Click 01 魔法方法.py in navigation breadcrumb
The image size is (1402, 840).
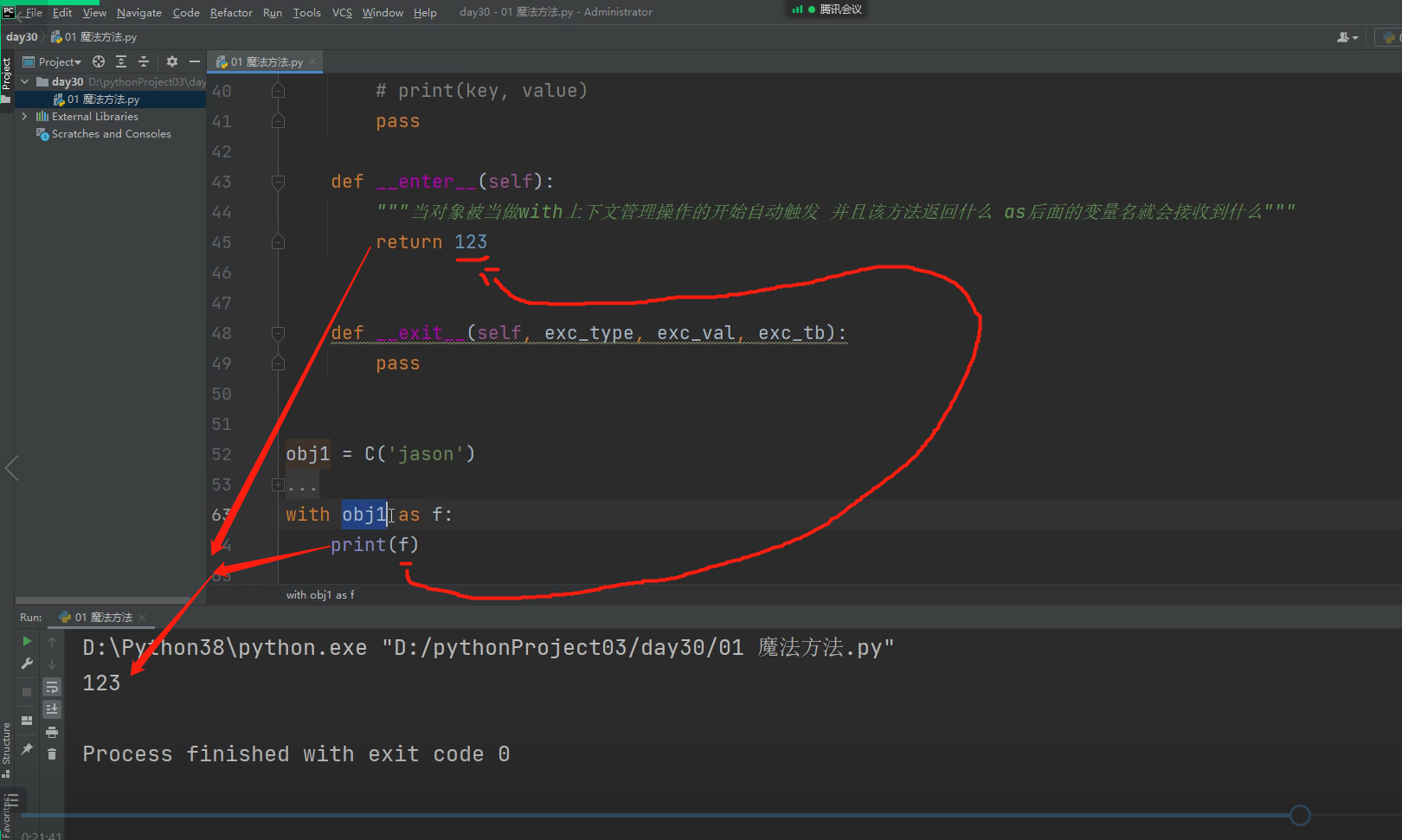pos(94,37)
